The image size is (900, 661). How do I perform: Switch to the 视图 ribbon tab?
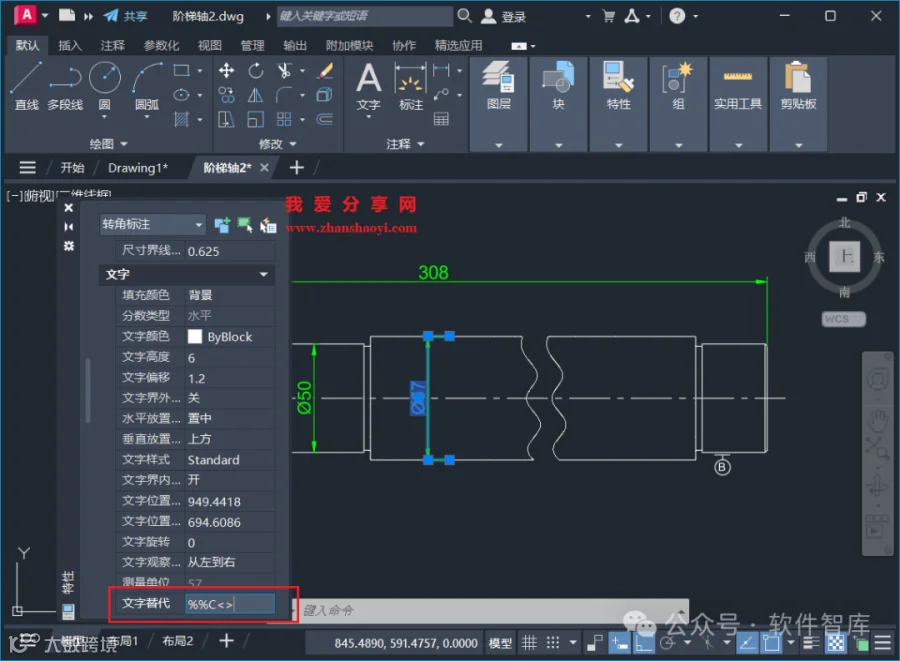click(210, 45)
